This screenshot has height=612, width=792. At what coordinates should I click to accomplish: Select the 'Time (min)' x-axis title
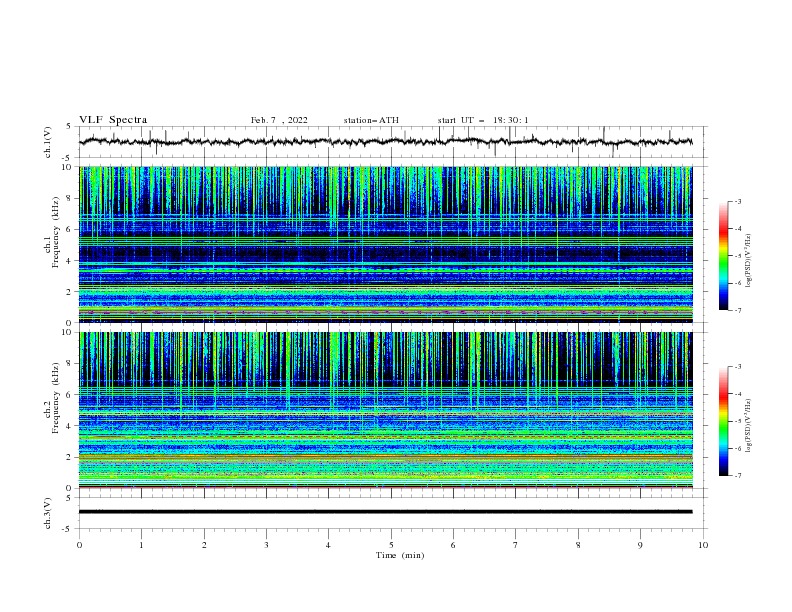pyautogui.click(x=400, y=555)
